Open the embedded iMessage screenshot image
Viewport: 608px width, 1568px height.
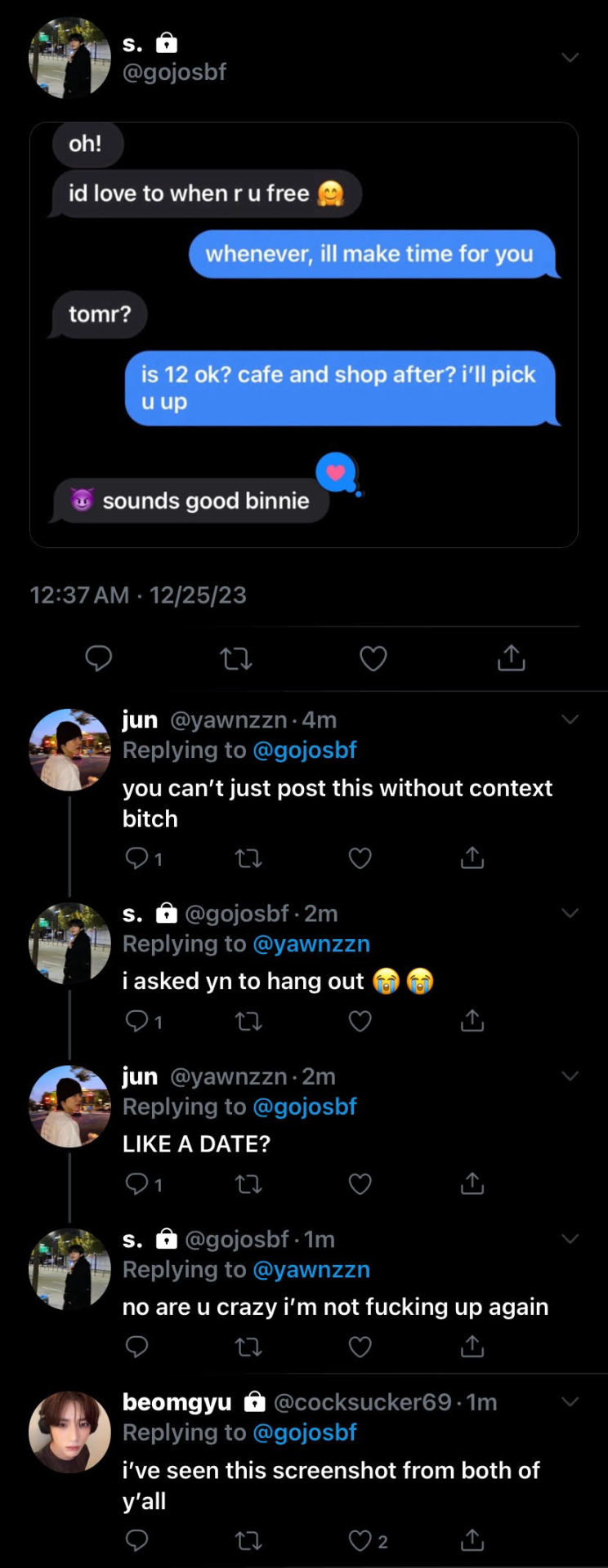[304, 335]
